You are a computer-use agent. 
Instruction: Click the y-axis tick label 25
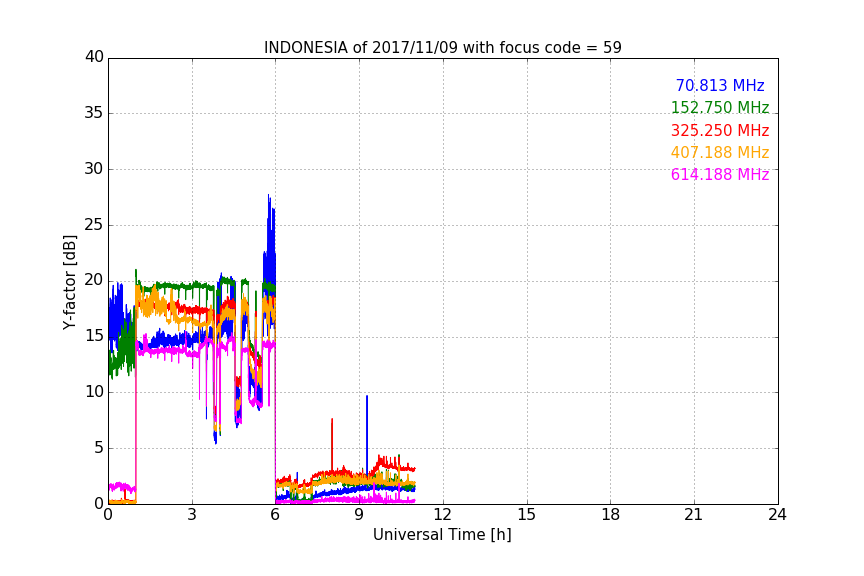94,224
